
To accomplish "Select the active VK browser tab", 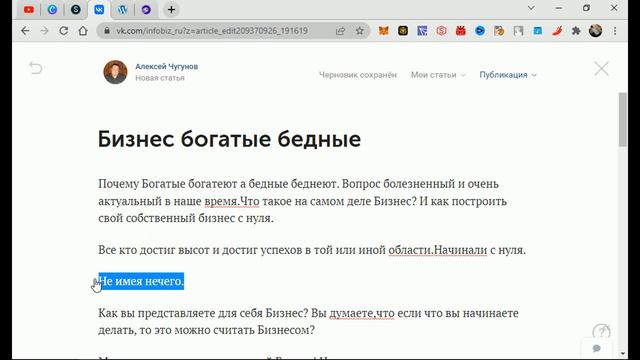I will (99, 9).
